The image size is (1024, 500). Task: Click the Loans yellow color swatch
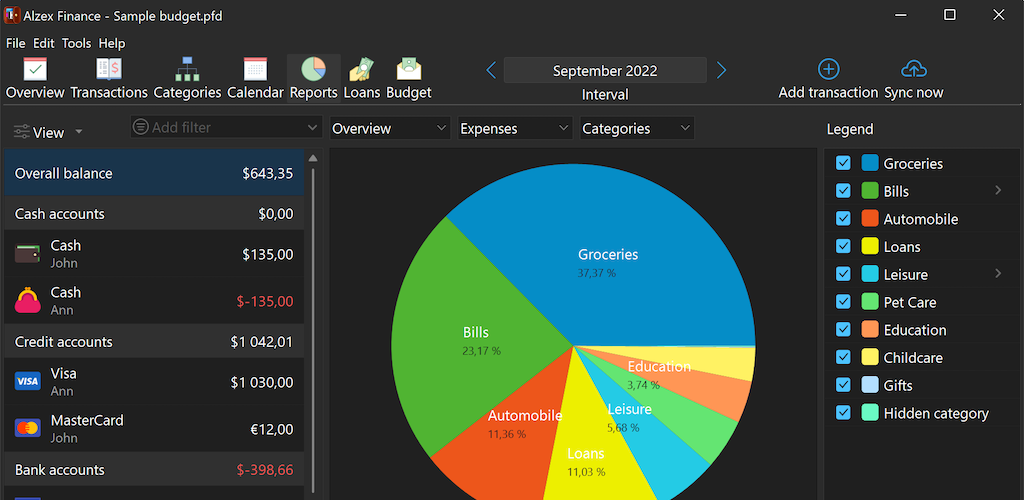(869, 247)
